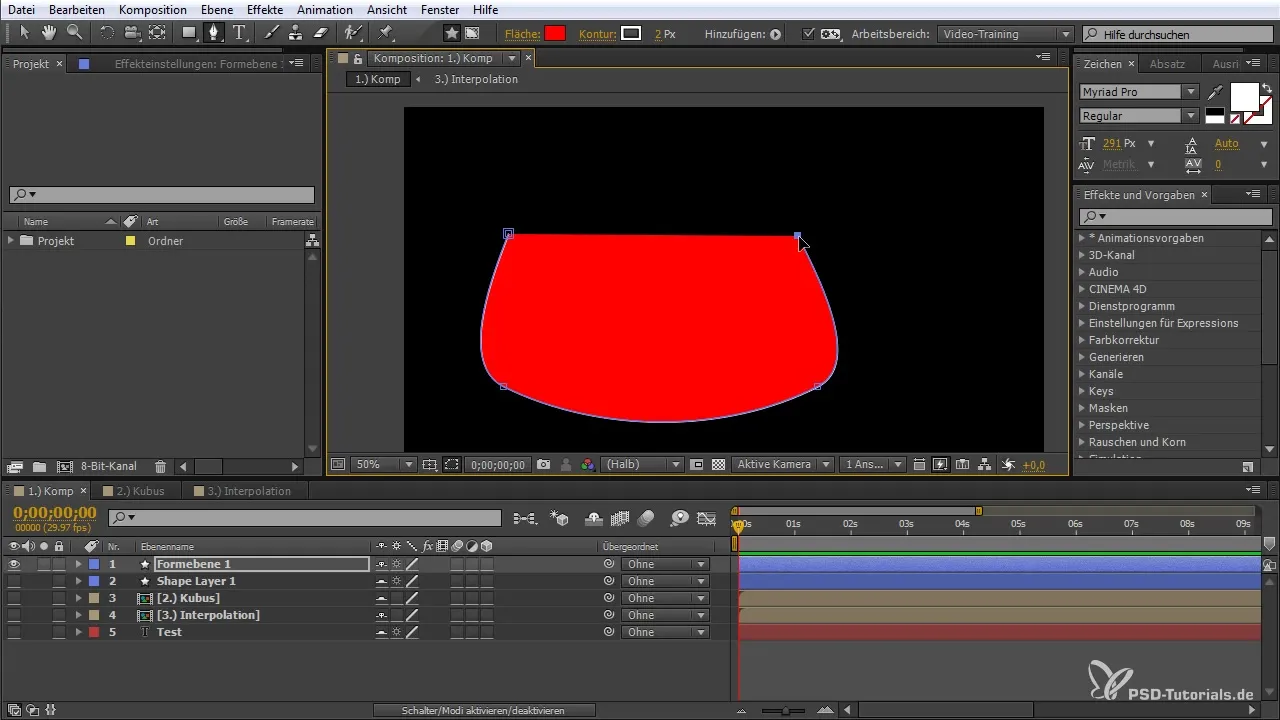Click the timeline zoom slider
Image resolution: width=1280 pixels, height=720 pixels.
[x=787, y=710]
